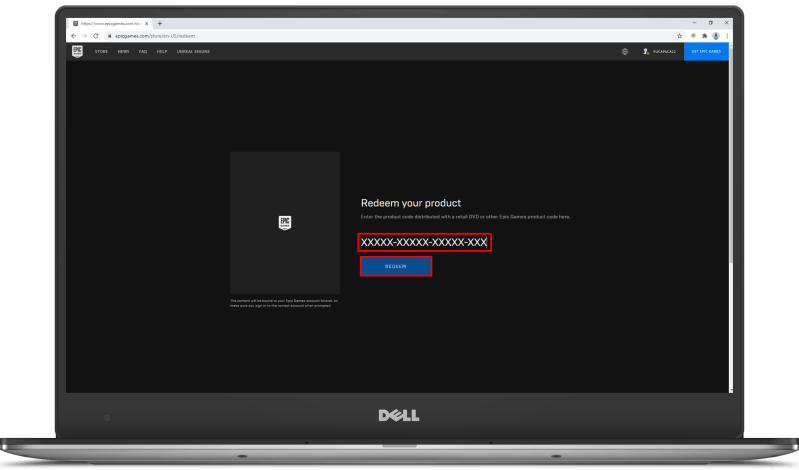This screenshot has height=470, width=799.
Task: Open a new browser tab with plus
Action: (x=159, y=23)
